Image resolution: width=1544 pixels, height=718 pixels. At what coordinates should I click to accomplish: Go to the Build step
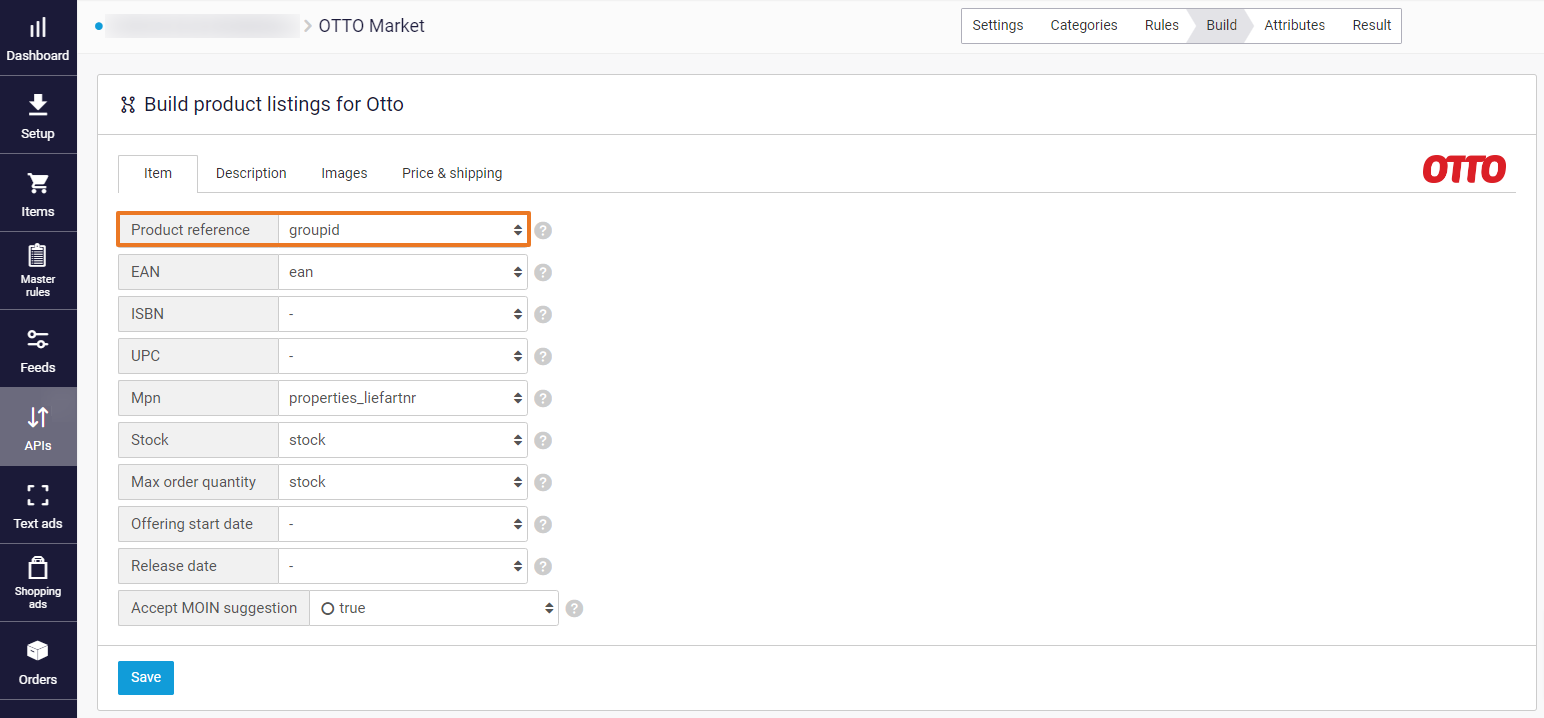[1221, 26]
